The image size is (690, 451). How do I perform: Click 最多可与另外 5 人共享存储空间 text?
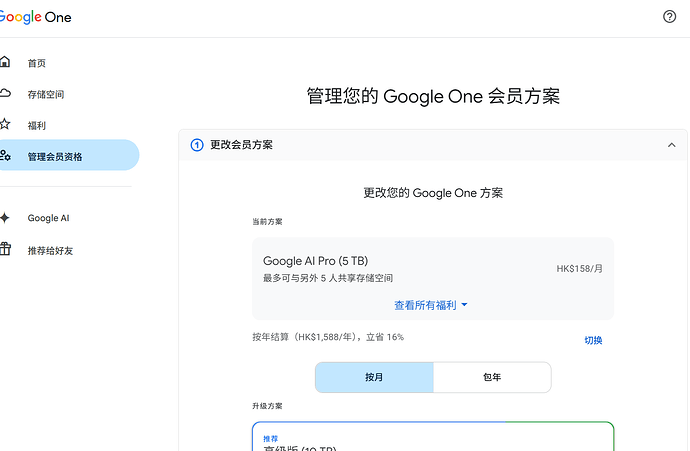click(x=328, y=278)
